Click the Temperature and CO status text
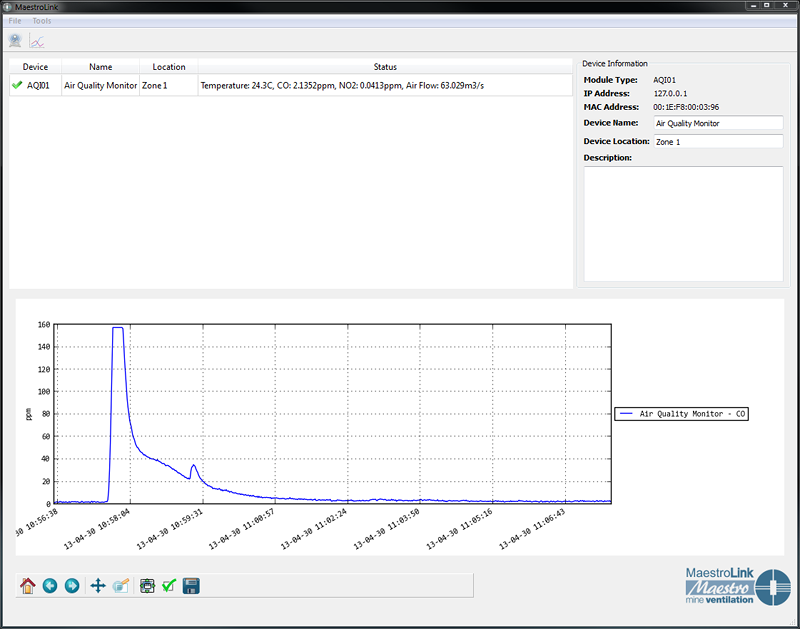This screenshot has height=629, width=800. (342, 85)
